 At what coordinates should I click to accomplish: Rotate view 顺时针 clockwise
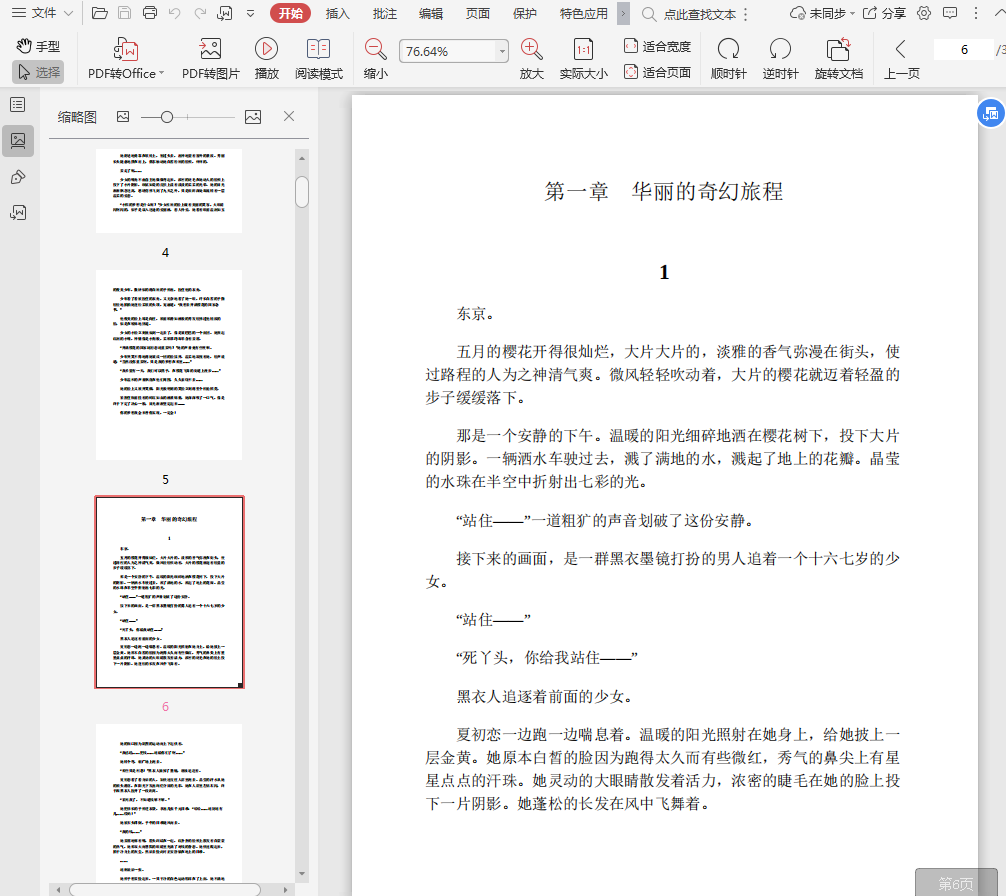[728, 58]
